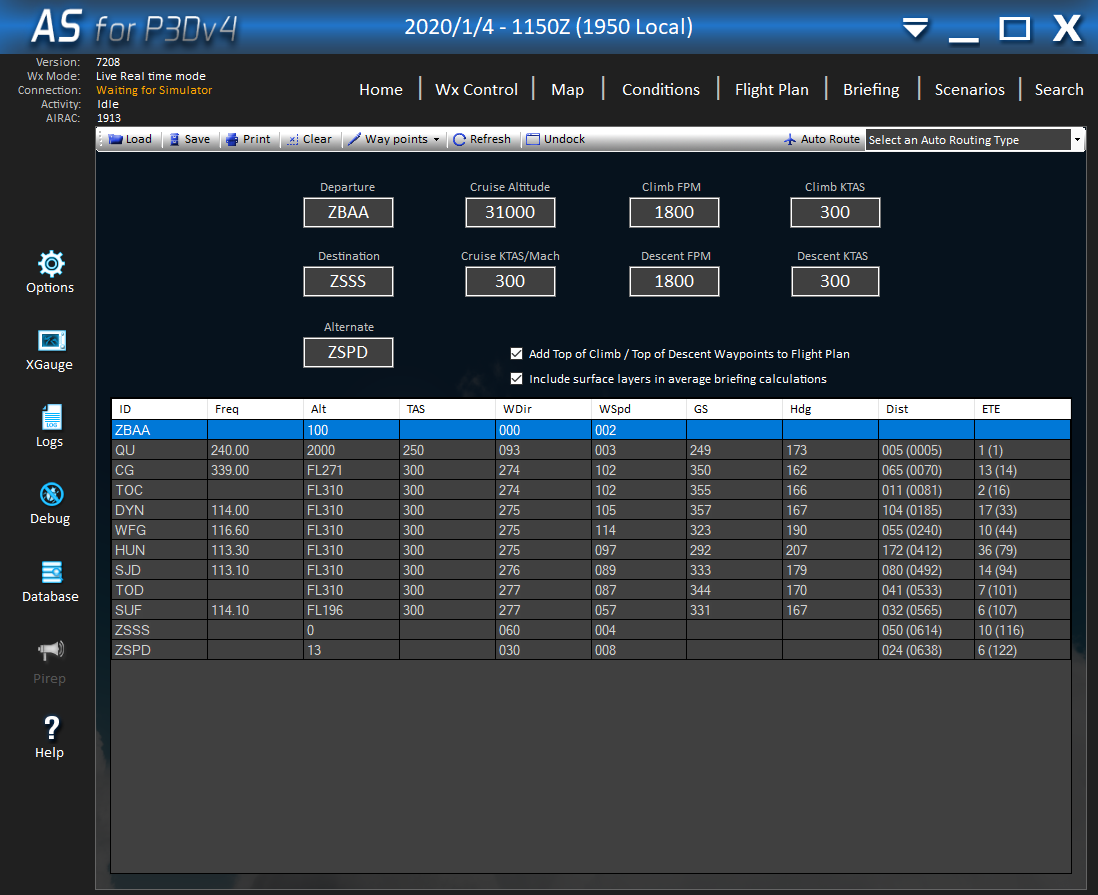The height and width of the screenshot is (895, 1098).
Task: Open the XGauge sidebar icon
Action: pyautogui.click(x=50, y=341)
